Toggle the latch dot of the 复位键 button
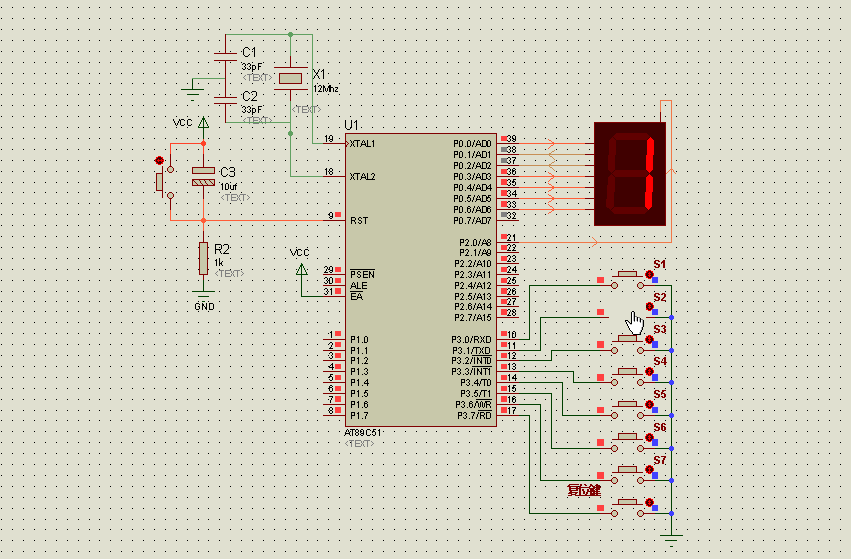This screenshot has height=559, width=851. (649, 503)
